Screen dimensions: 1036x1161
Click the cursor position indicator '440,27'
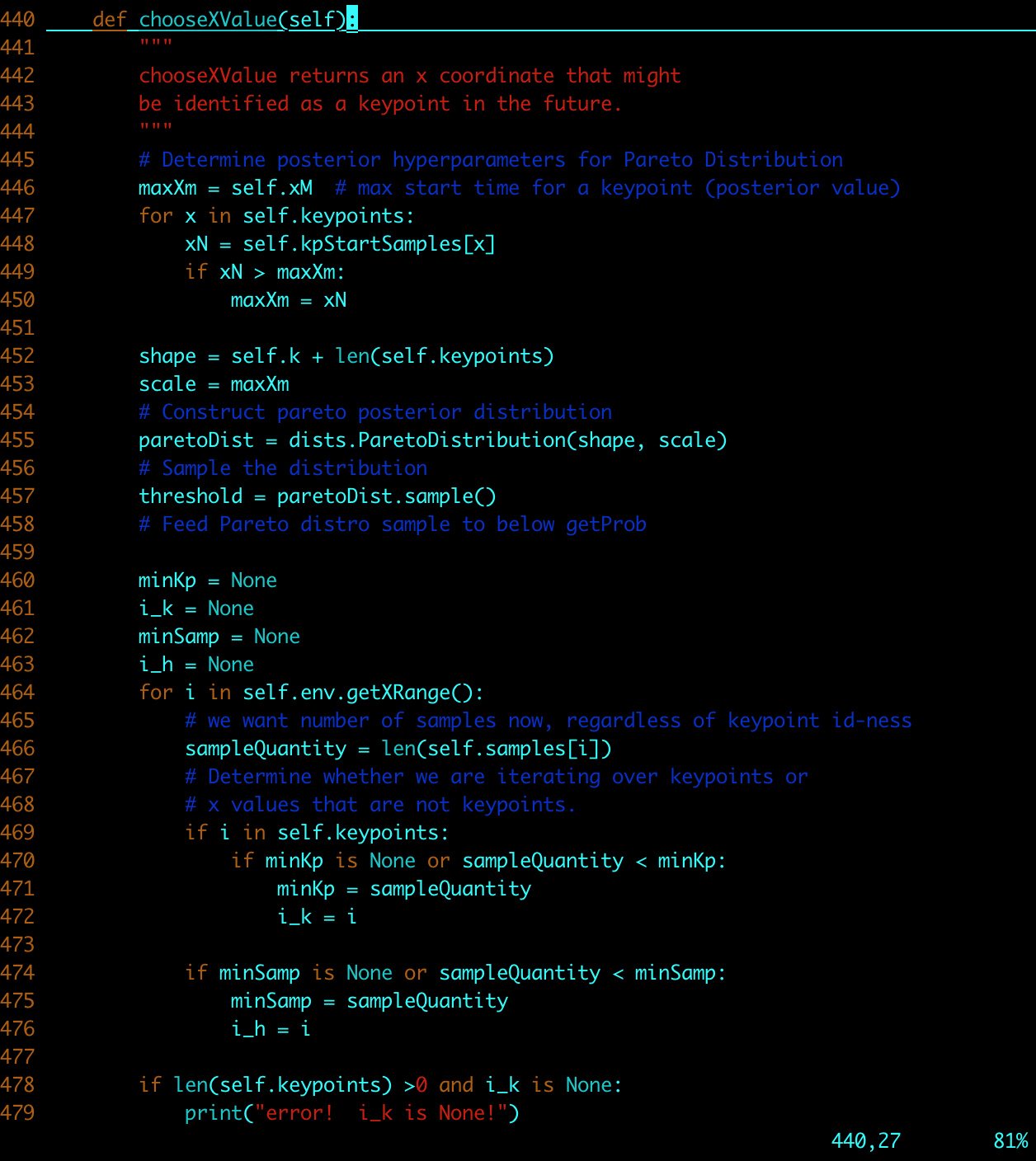[865, 1141]
